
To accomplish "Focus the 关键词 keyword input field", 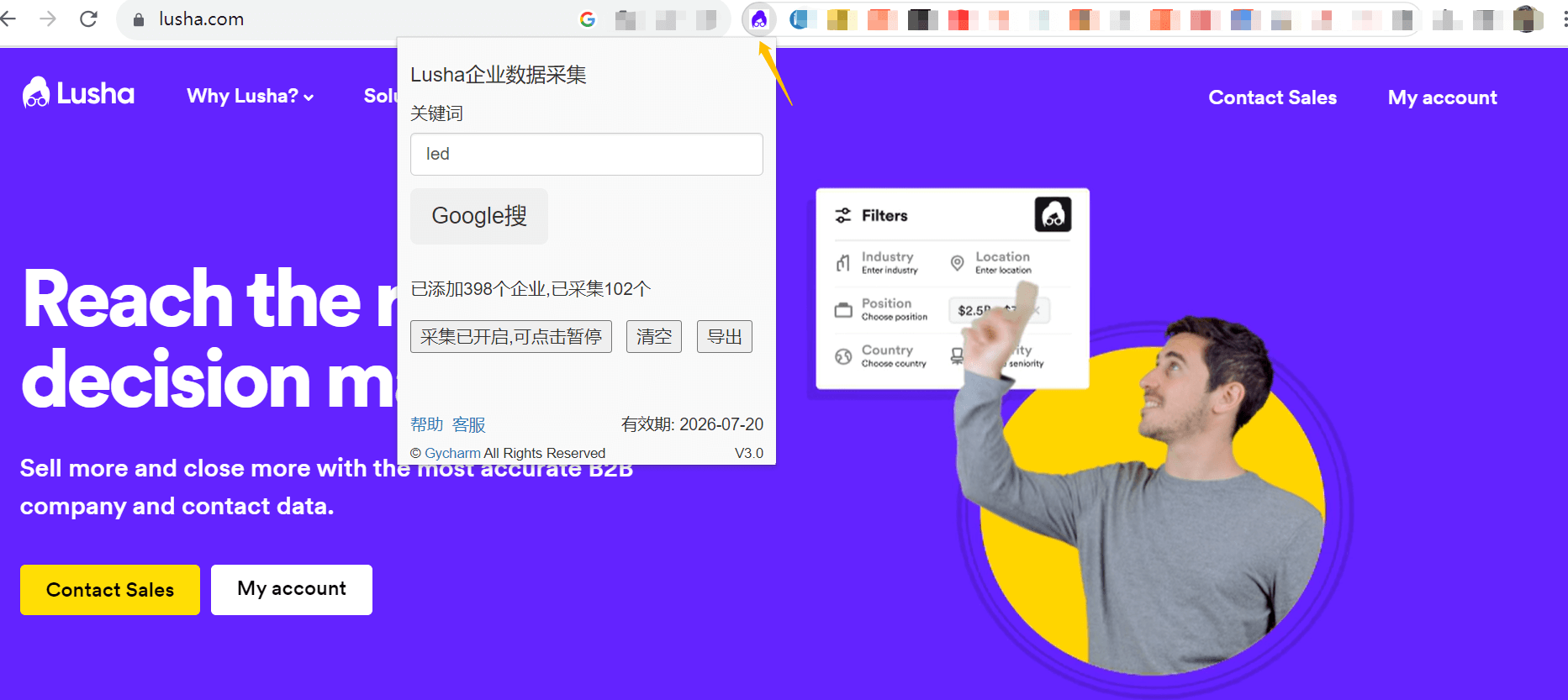I will click(587, 154).
